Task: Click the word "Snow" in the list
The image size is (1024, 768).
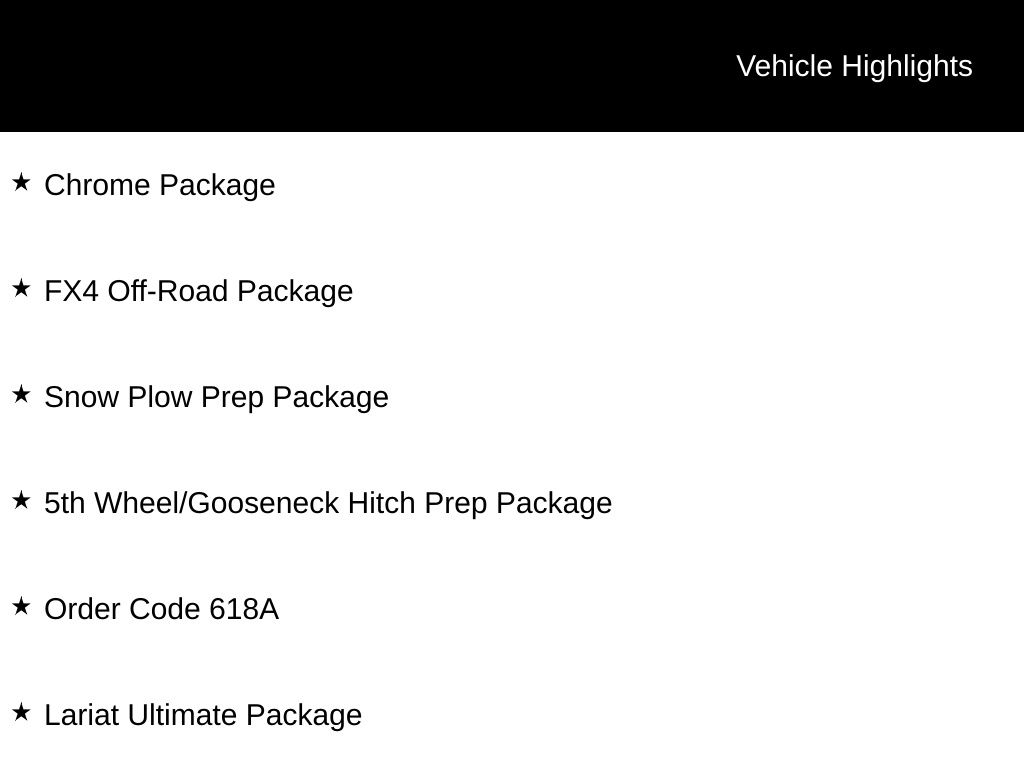Action: pyautogui.click(x=82, y=397)
